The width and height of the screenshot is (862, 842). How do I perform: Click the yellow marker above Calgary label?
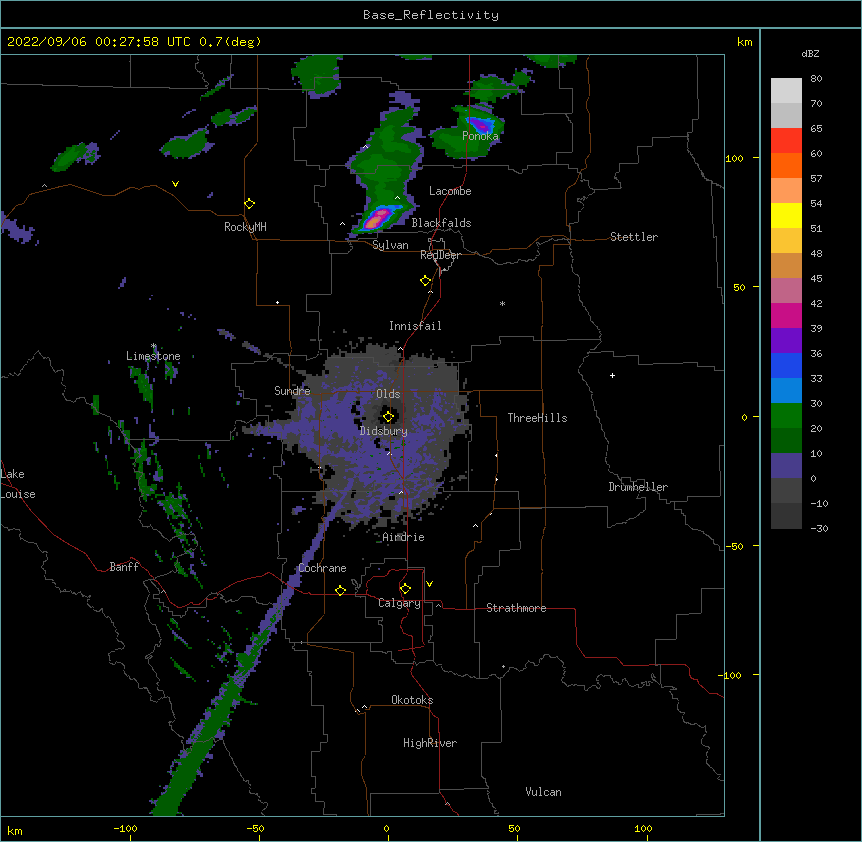pyautogui.click(x=405, y=589)
